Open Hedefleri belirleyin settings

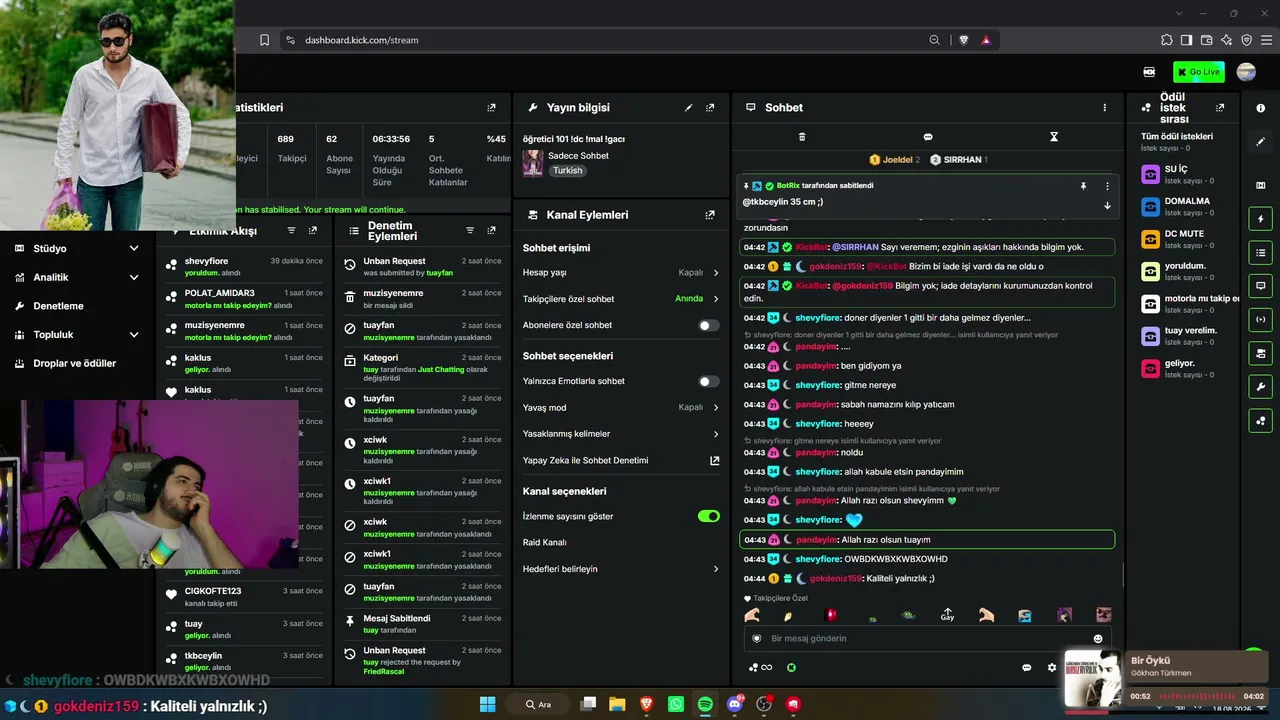(x=621, y=569)
